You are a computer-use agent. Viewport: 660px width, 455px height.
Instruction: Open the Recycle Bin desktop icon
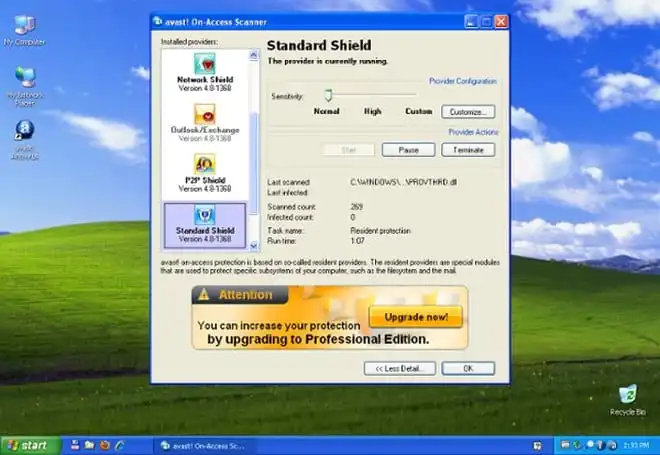[628, 394]
